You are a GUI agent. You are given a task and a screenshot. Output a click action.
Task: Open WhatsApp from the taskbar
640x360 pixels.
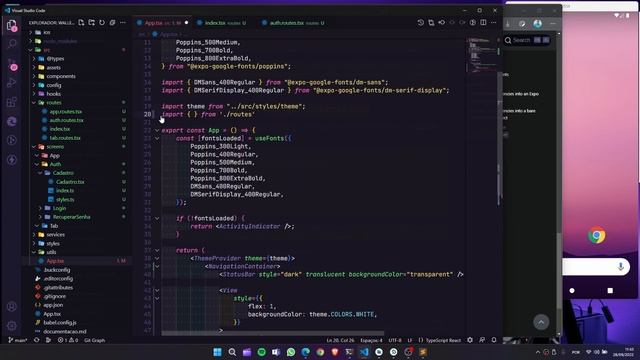click(291, 352)
